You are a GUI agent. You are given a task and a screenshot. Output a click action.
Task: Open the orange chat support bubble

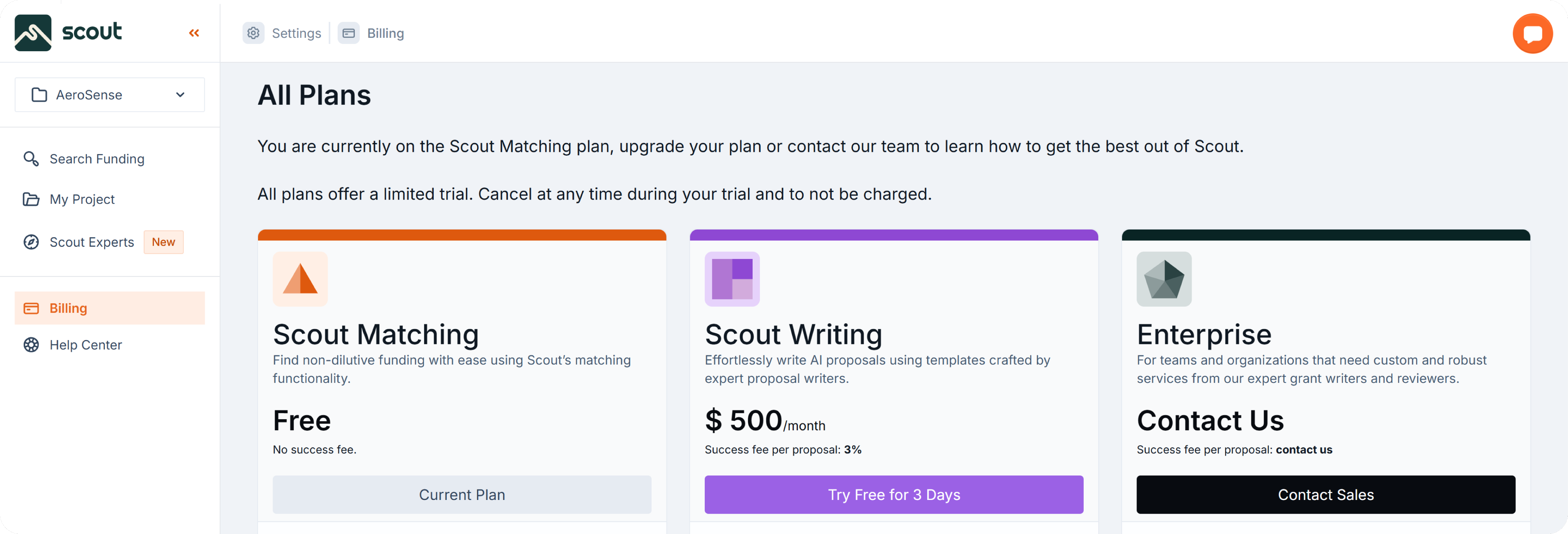pyautogui.click(x=1532, y=33)
